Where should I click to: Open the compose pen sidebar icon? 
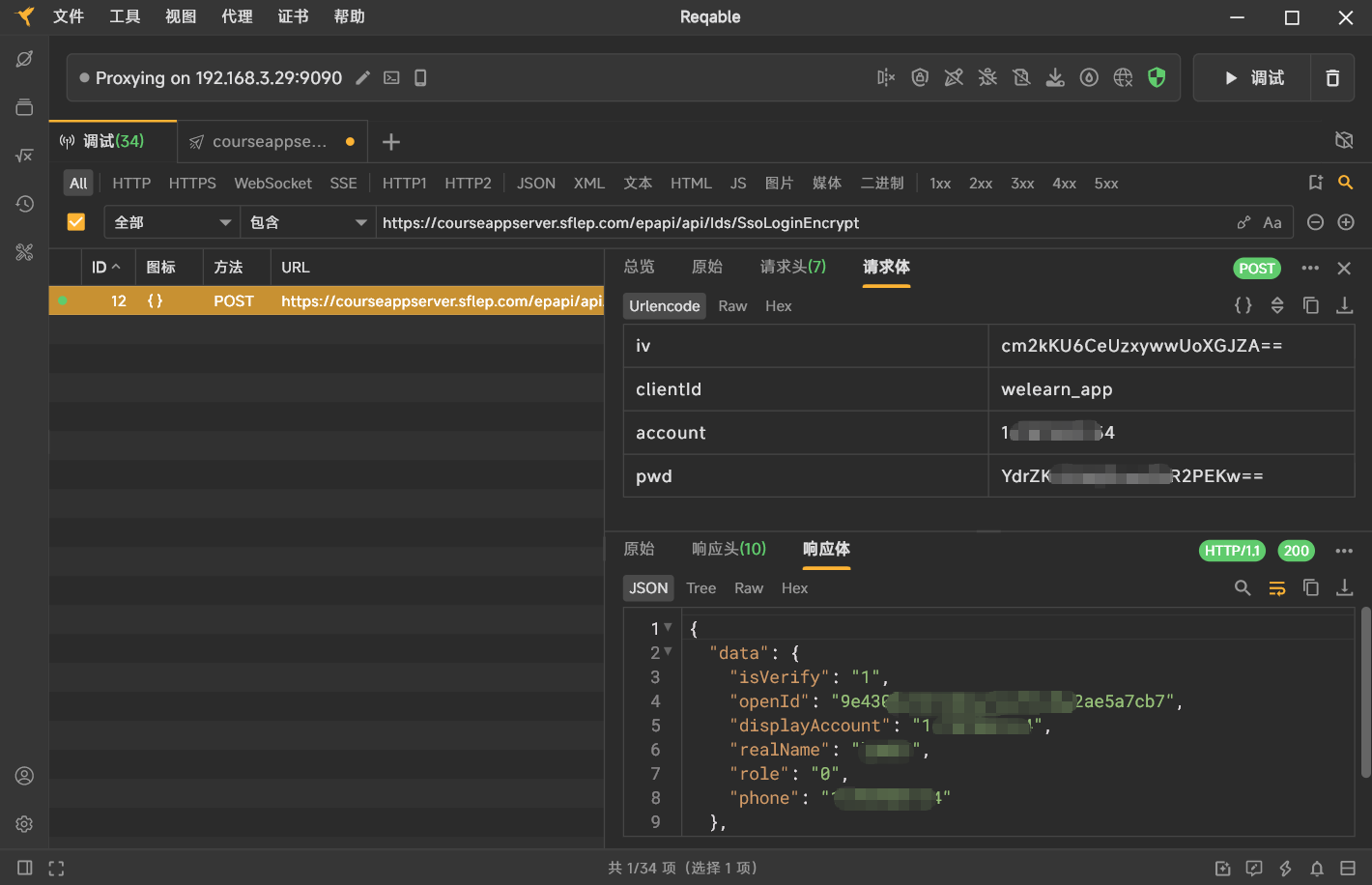pyautogui.click(x=24, y=59)
